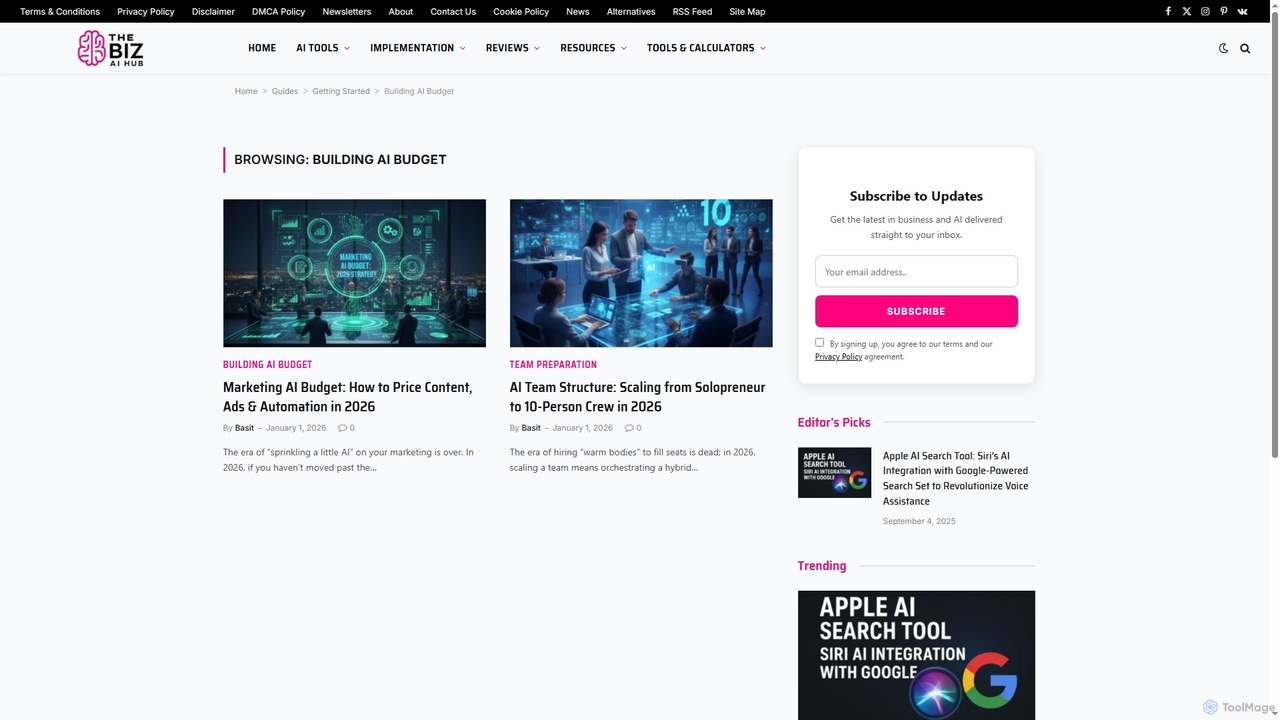Expand the Implementation menu
This screenshot has width=1280, height=720.
click(x=418, y=48)
